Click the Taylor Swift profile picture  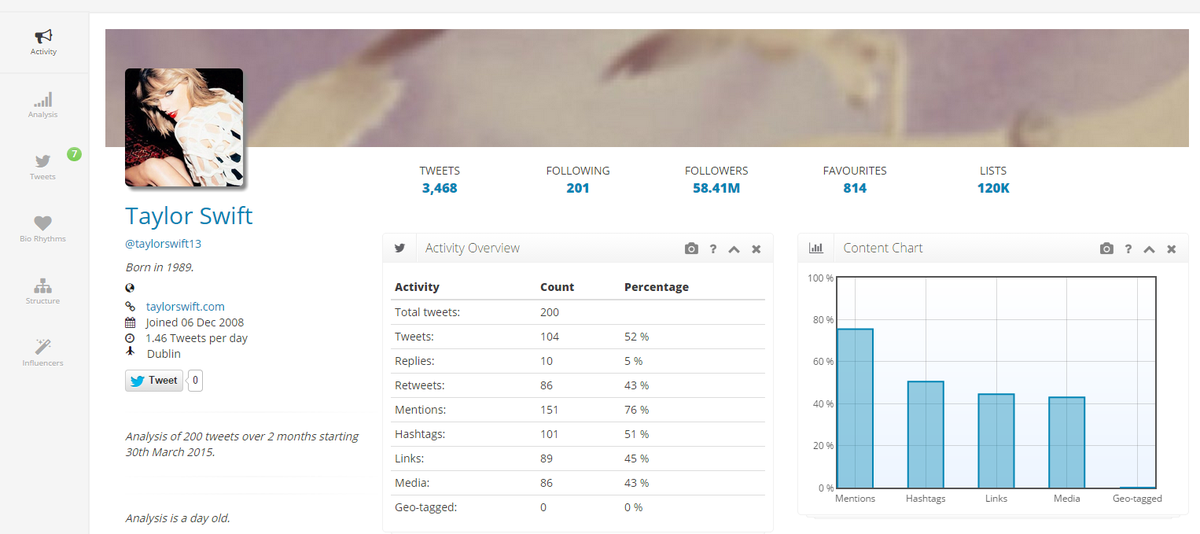coord(184,127)
